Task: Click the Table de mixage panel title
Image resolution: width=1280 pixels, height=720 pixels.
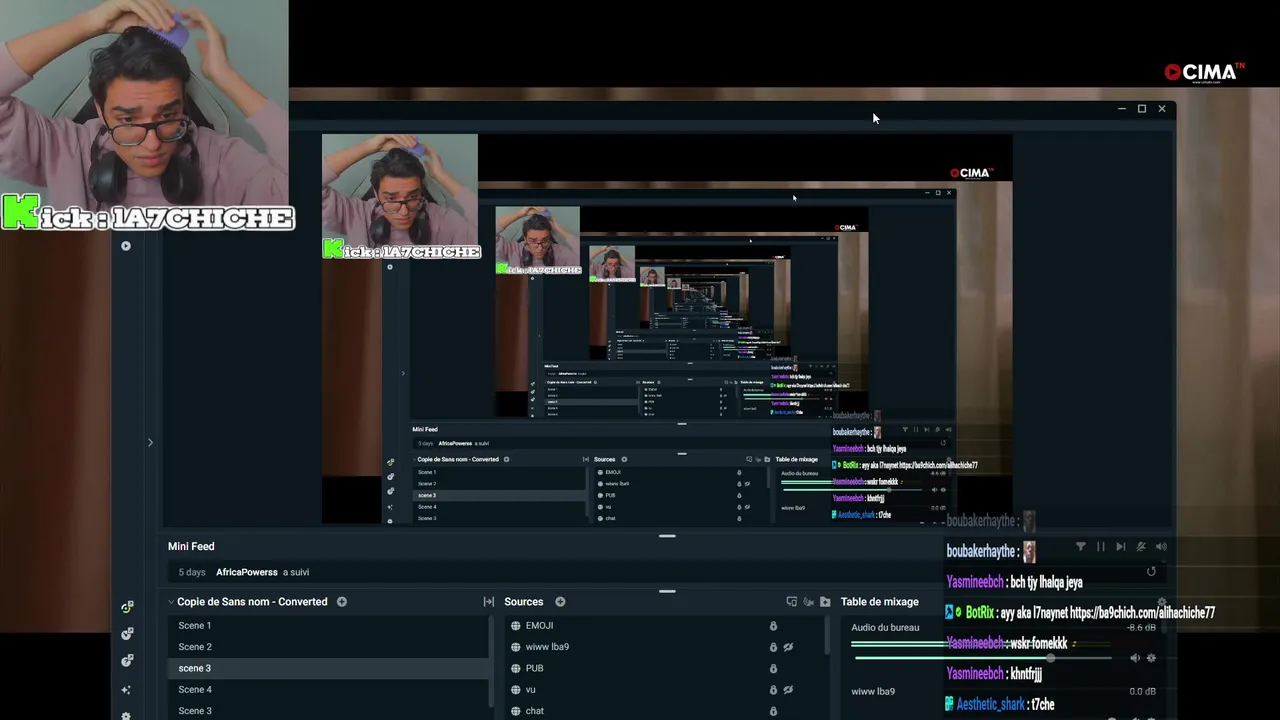Action: [880, 602]
